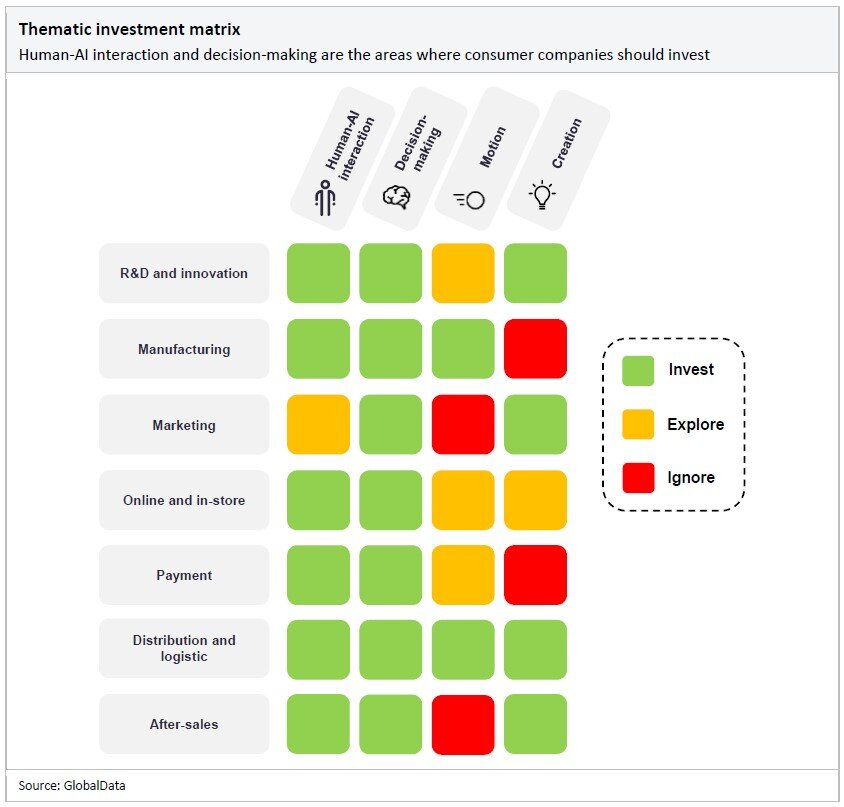Click the Creation lightbulb icon
The image size is (844, 807).
542,194
